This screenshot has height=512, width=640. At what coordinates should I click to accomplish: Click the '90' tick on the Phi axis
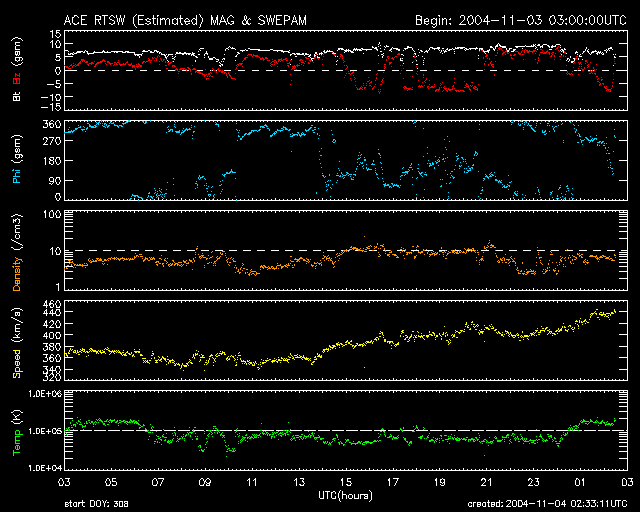coord(56,180)
